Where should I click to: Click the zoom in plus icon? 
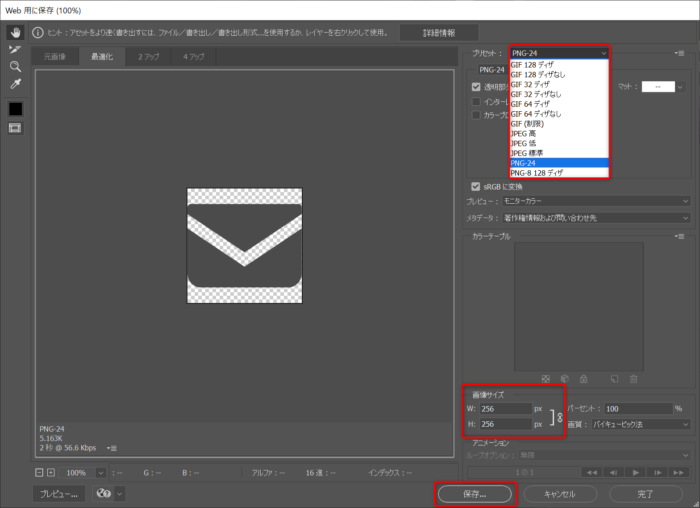click(51, 472)
